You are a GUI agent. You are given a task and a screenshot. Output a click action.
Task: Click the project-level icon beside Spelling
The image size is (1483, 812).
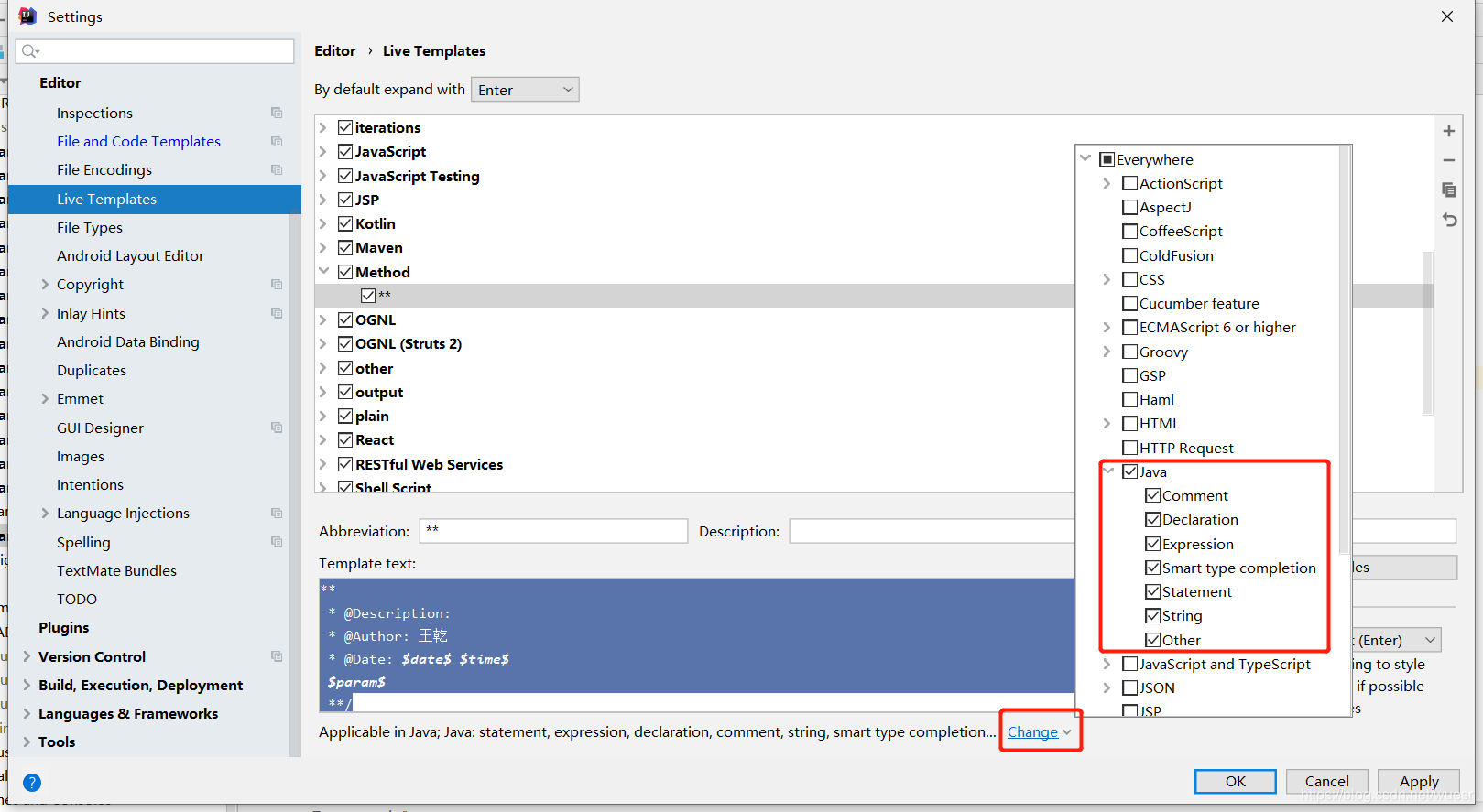click(x=277, y=542)
